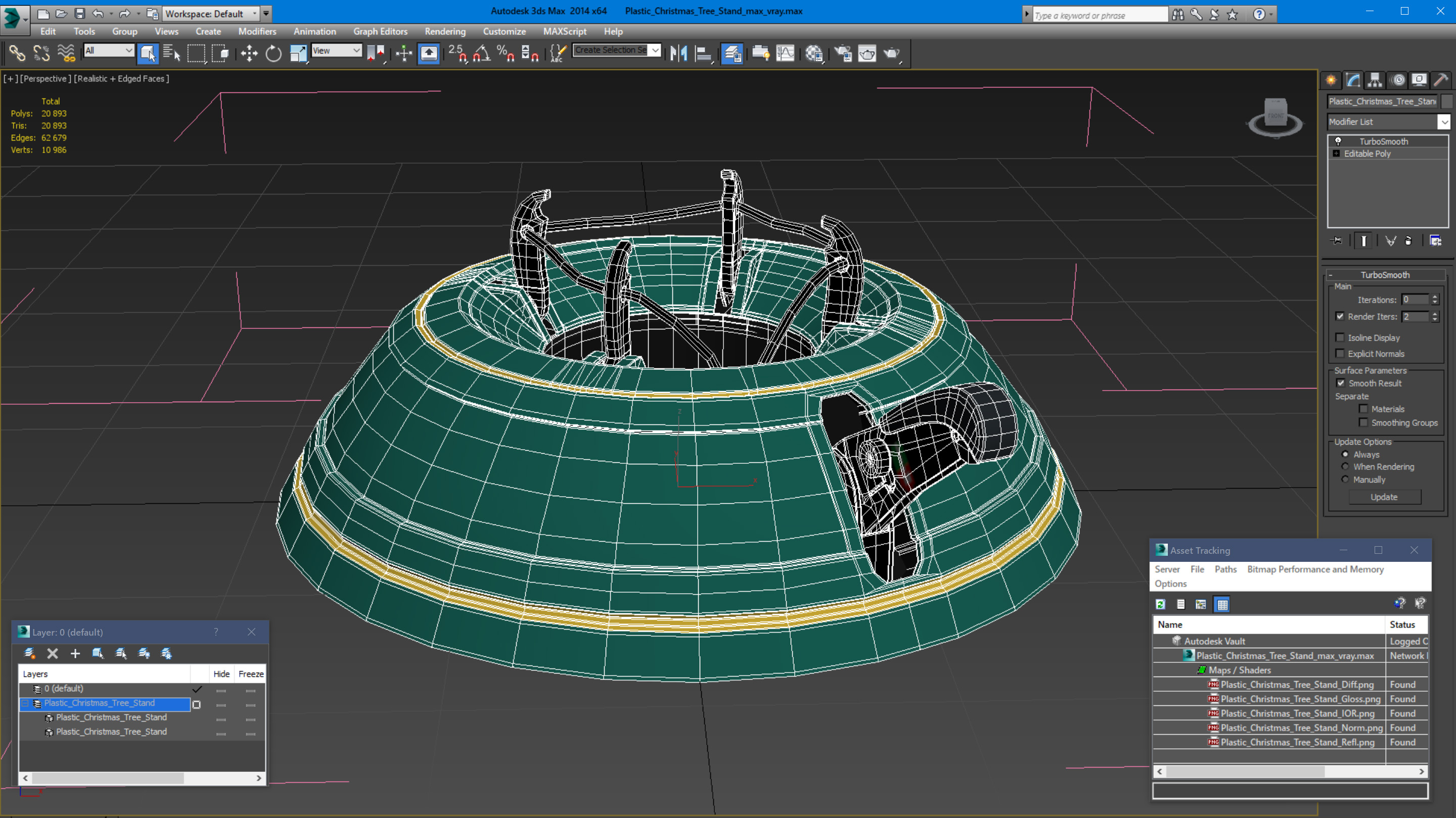
Task: Click Delete layer X icon
Action: (53, 654)
